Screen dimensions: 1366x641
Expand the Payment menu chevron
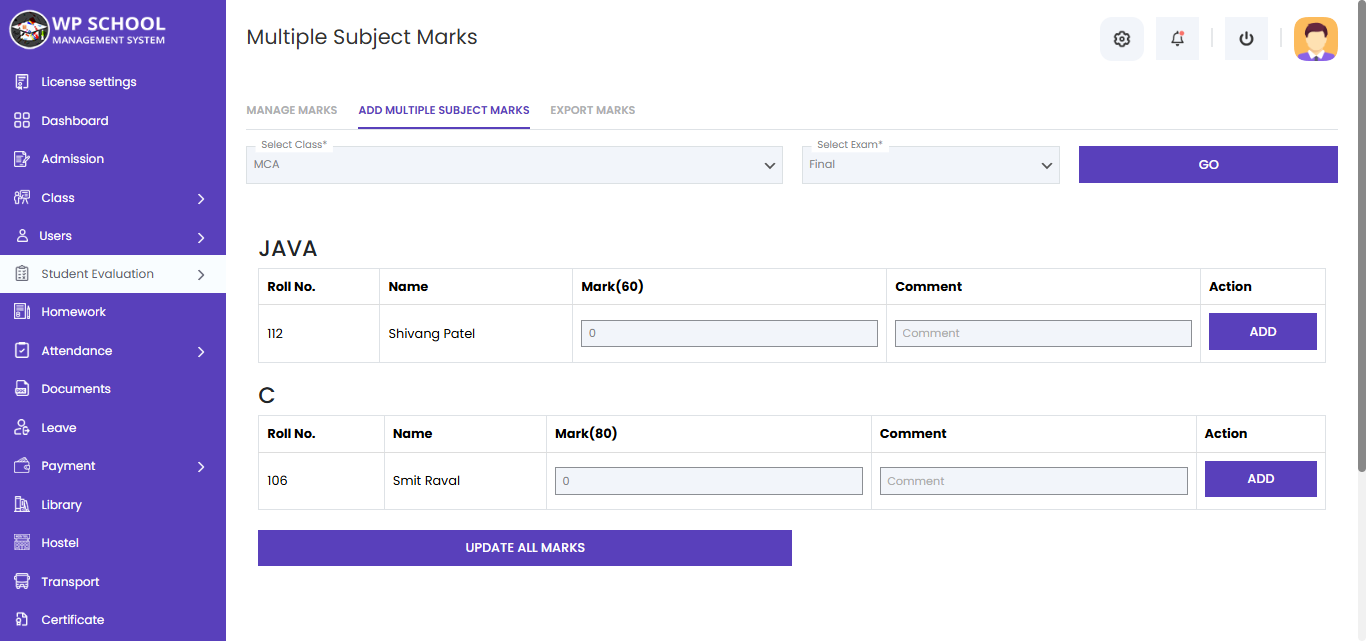coord(201,467)
